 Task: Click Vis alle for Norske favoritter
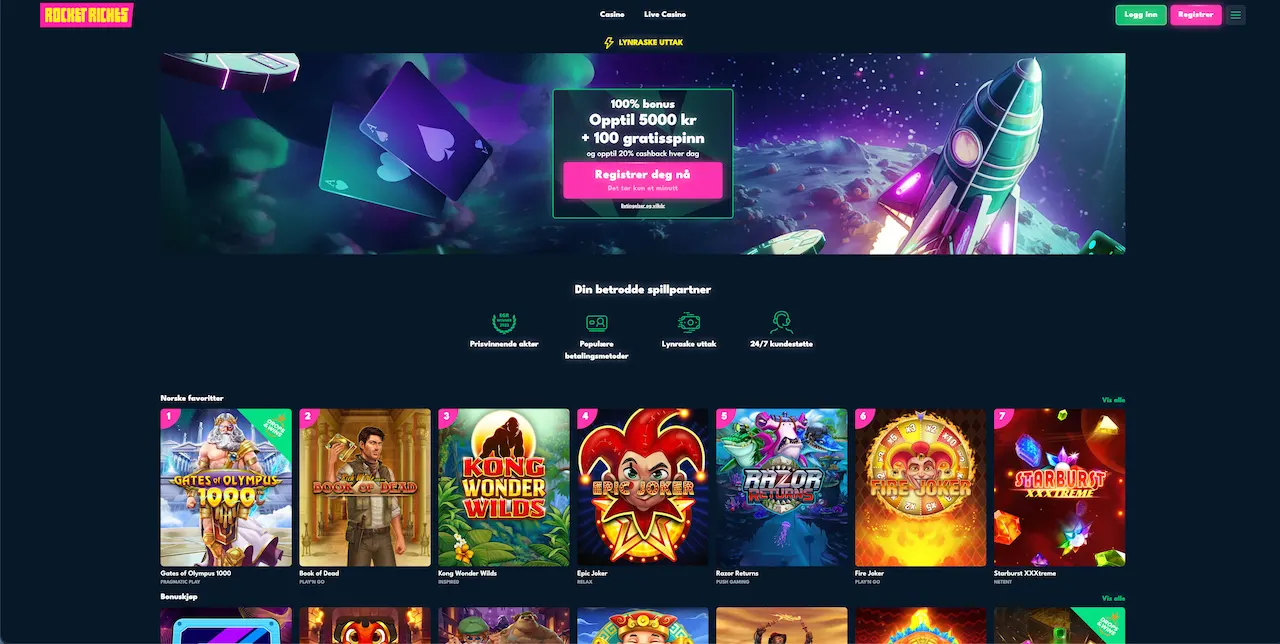click(x=1113, y=399)
